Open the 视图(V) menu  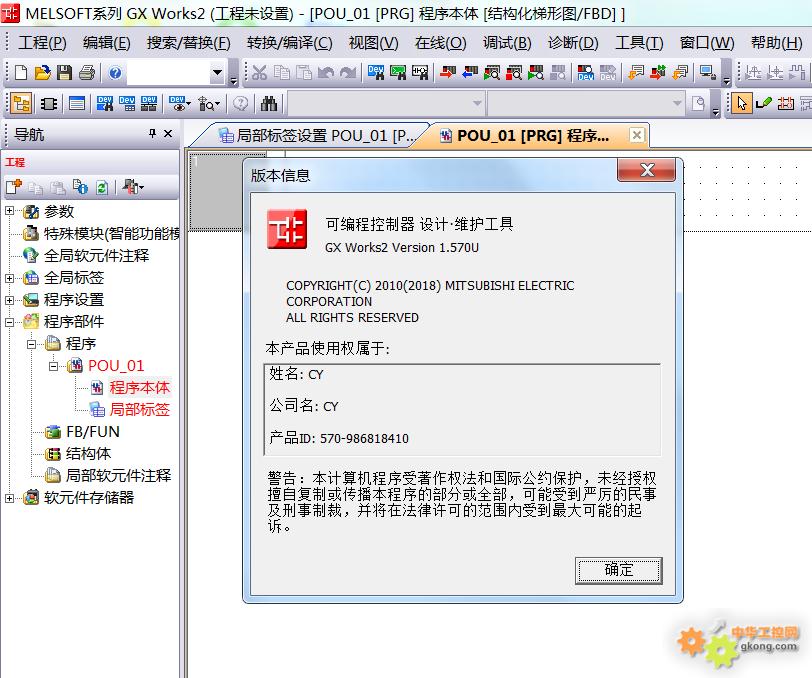point(374,42)
